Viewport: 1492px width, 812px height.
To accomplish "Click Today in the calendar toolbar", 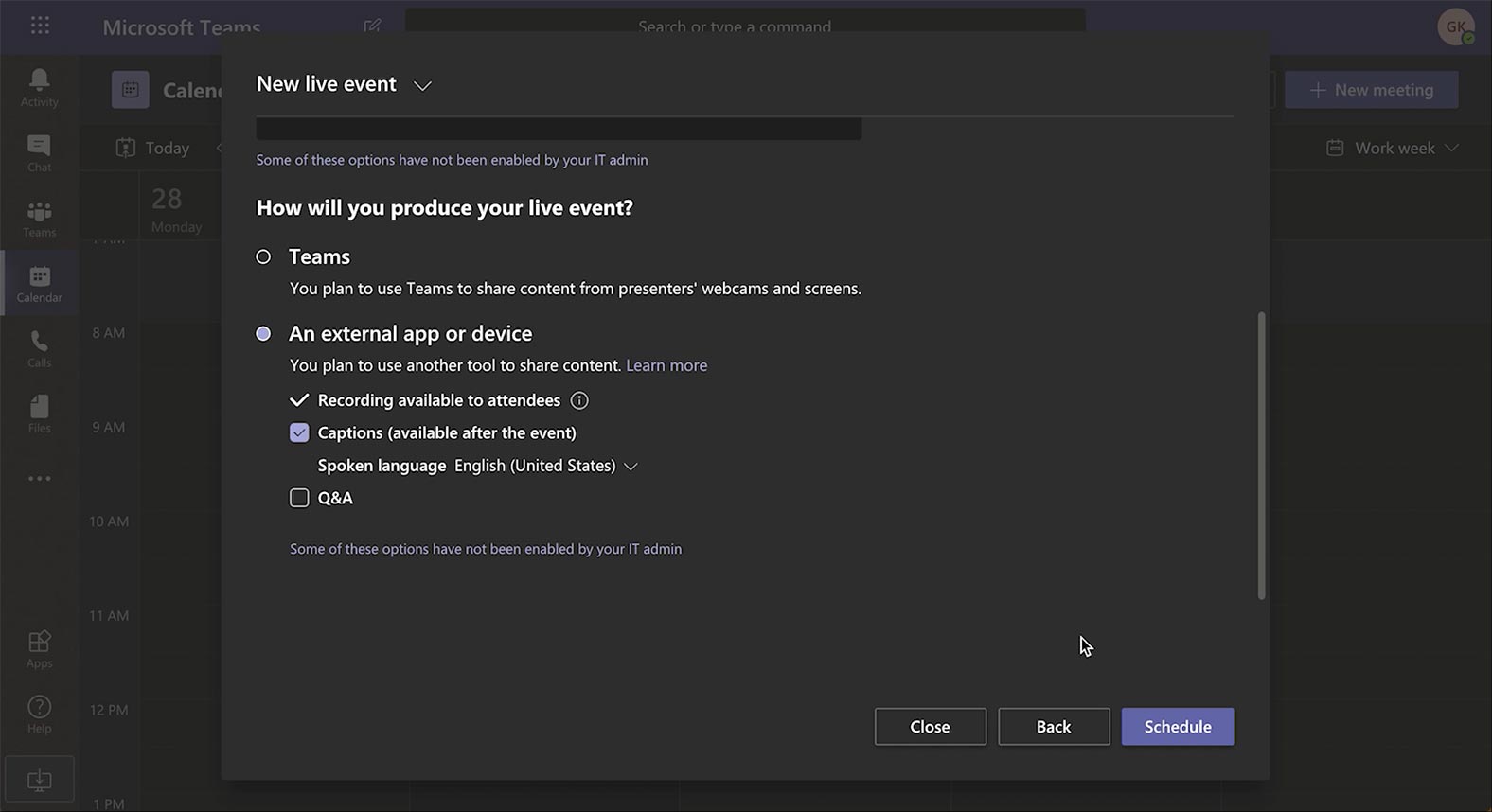I will [x=152, y=148].
